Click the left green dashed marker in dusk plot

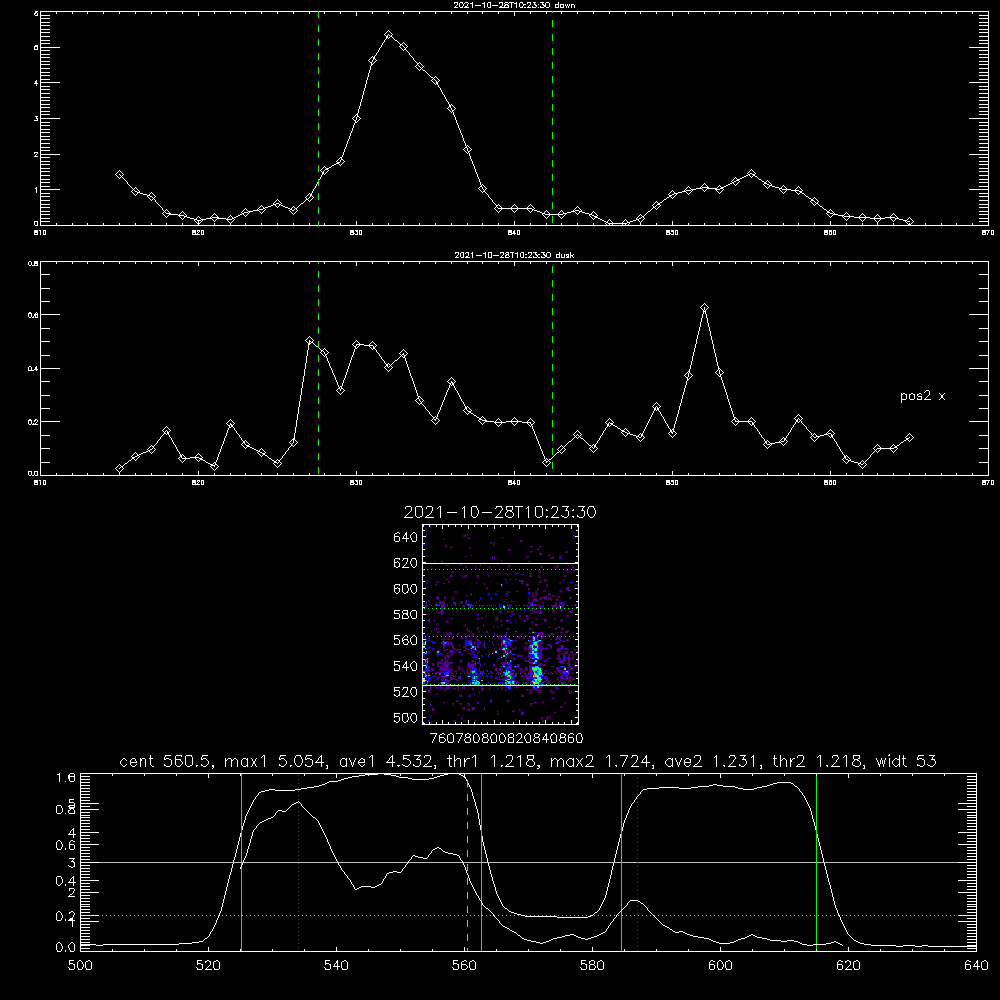pyautogui.click(x=318, y=368)
